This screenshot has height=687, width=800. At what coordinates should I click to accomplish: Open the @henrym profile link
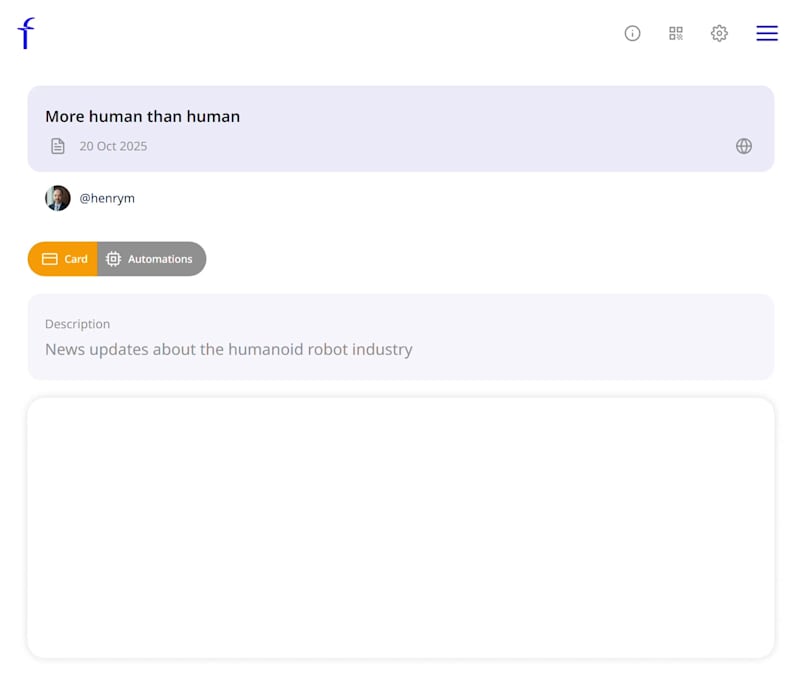pos(107,198)
